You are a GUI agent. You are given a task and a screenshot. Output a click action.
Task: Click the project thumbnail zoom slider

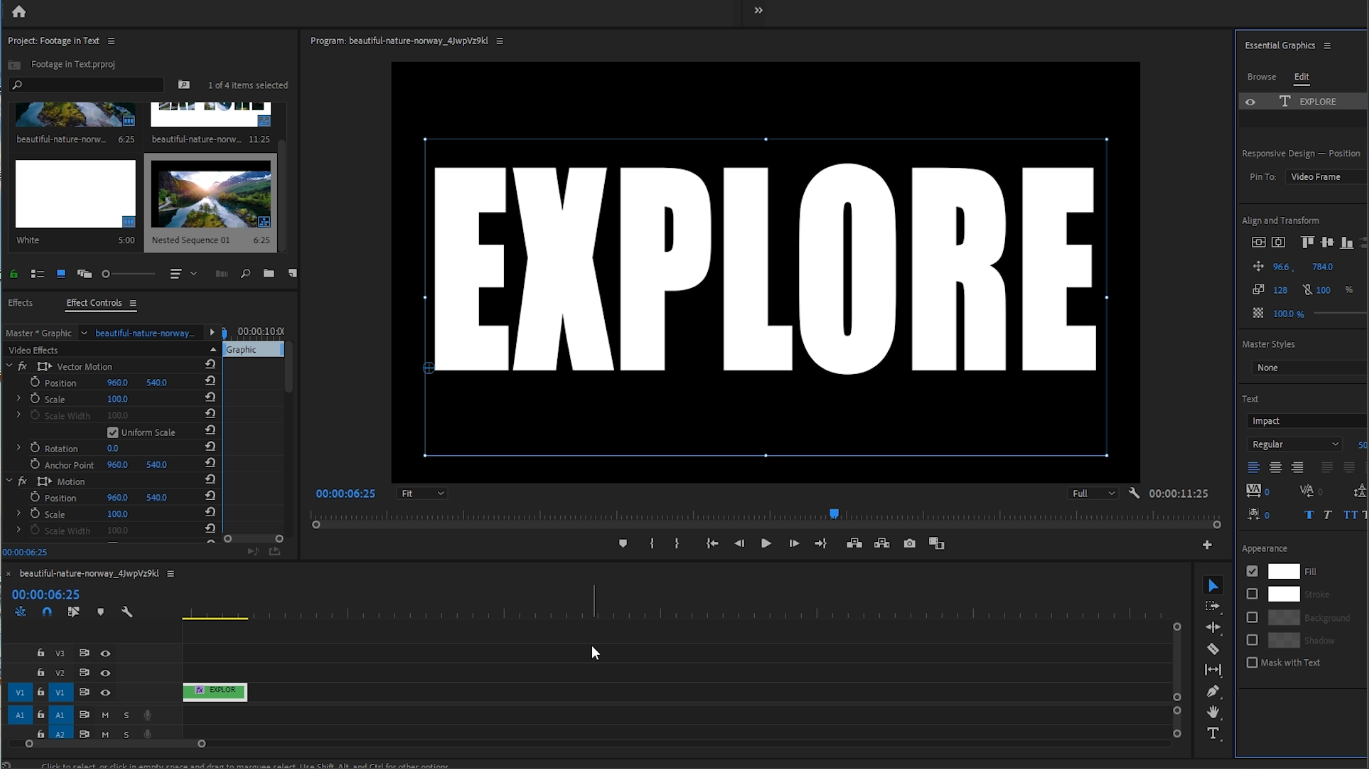tap(130, 274)
